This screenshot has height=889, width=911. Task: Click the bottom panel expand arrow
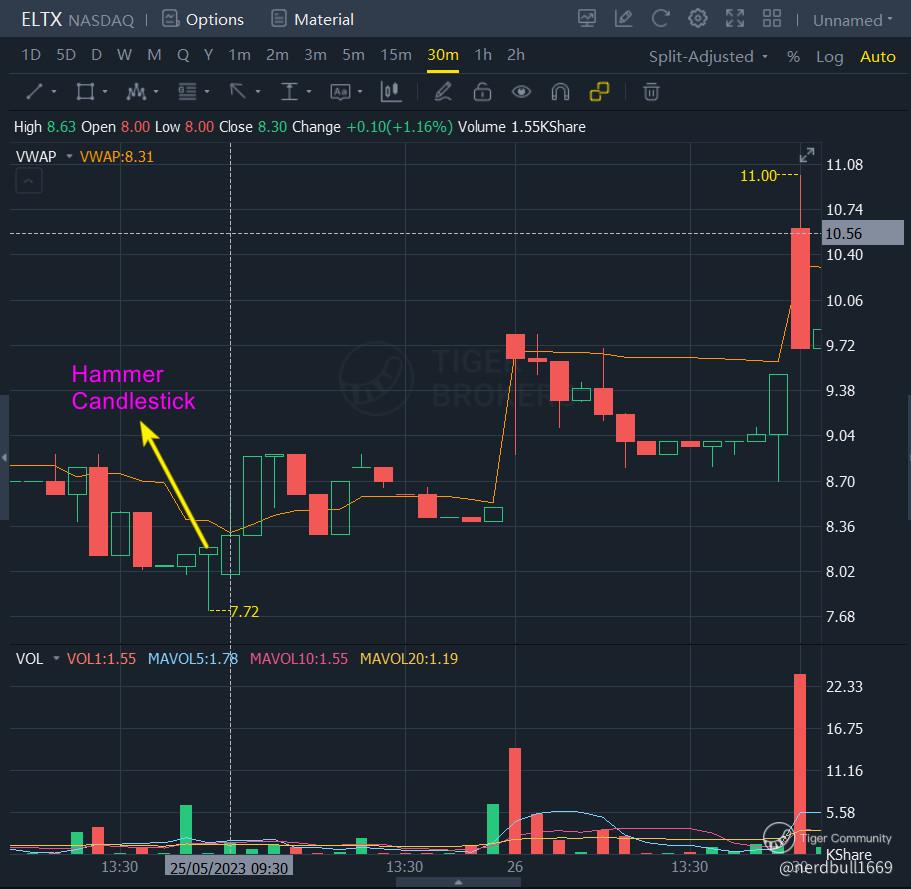pos(458,883)
